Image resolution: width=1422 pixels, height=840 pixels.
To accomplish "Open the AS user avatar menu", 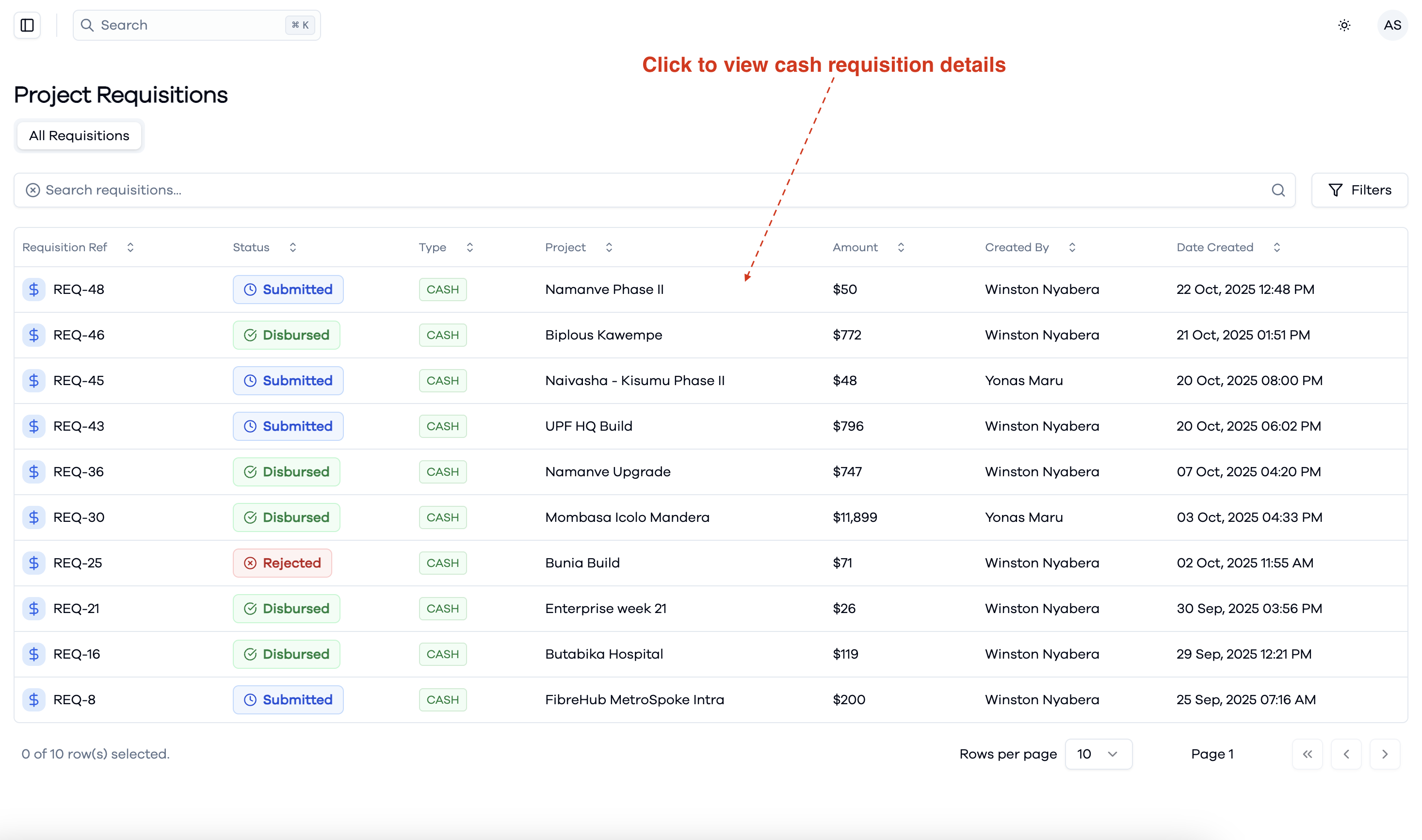I will tap(1392, 25).
